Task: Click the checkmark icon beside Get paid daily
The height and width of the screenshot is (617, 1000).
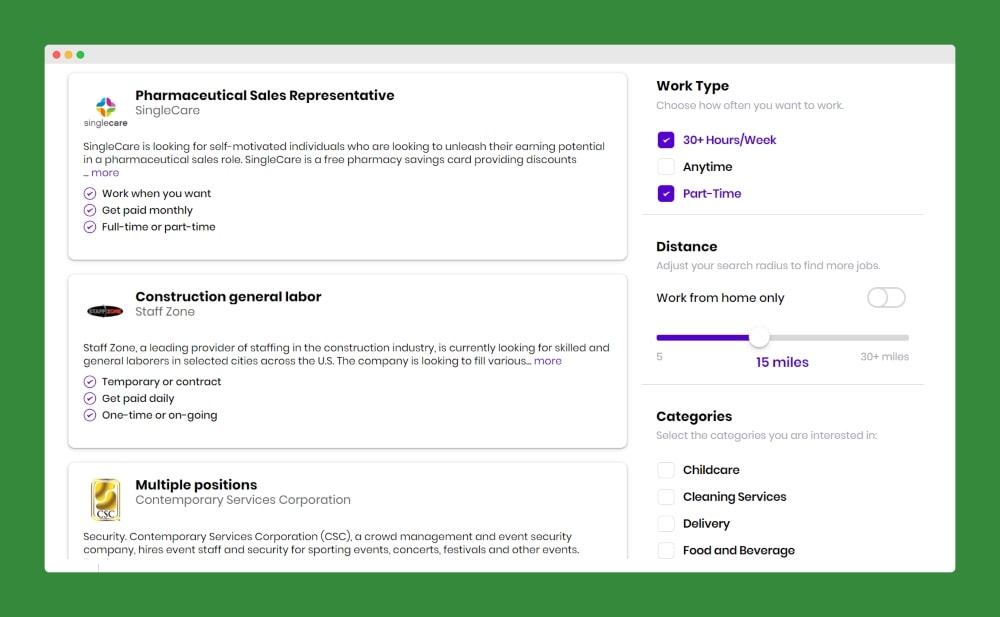Action: [90, 399]
